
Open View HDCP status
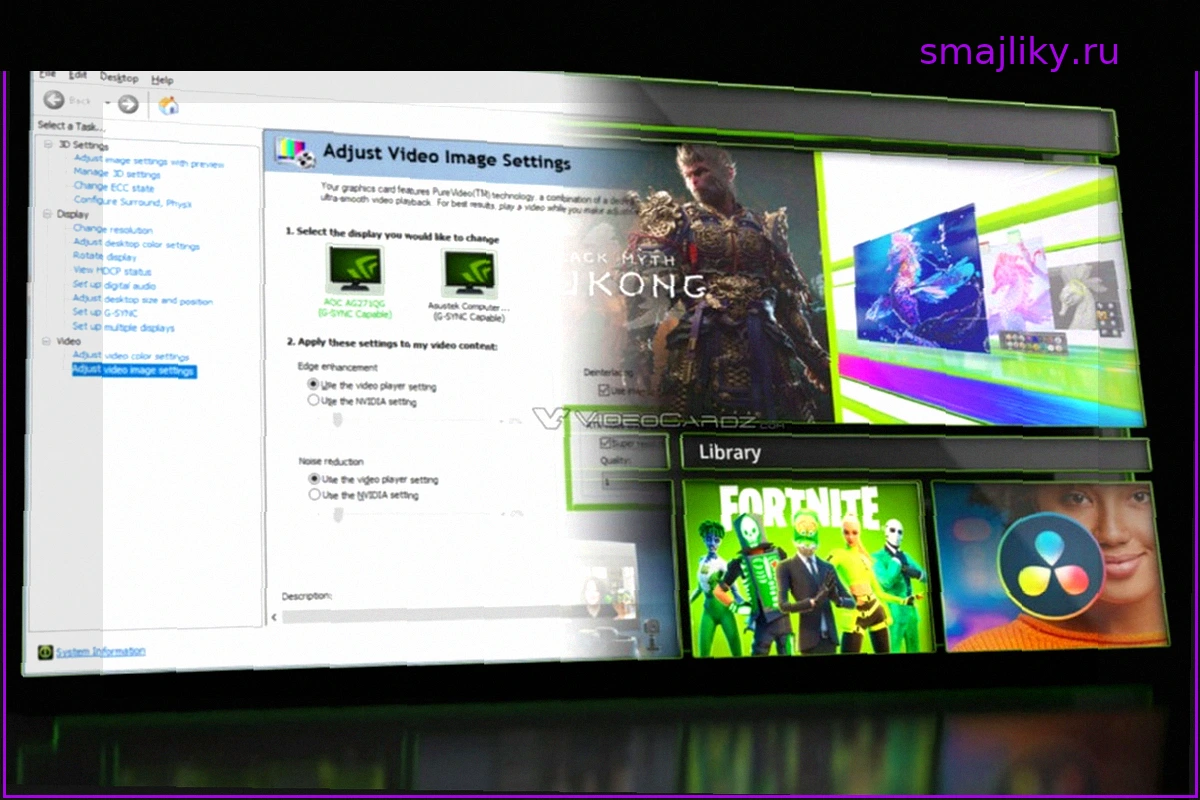click(x=112, y=271)
